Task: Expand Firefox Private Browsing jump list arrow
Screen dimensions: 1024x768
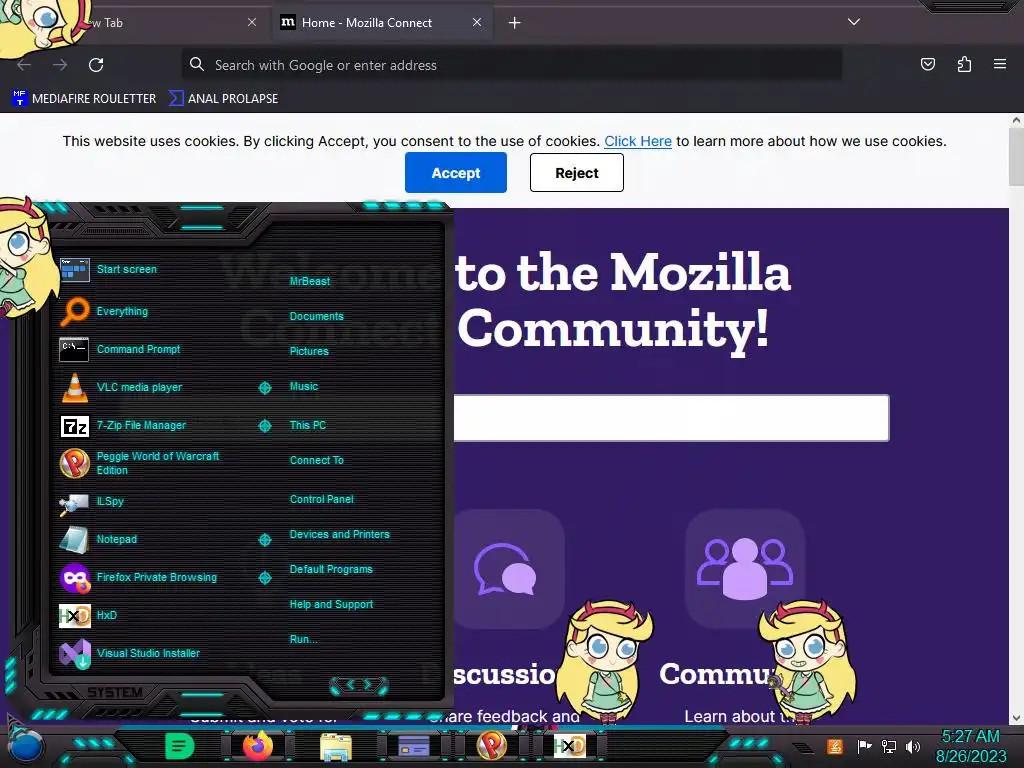Action: [264, 577]
